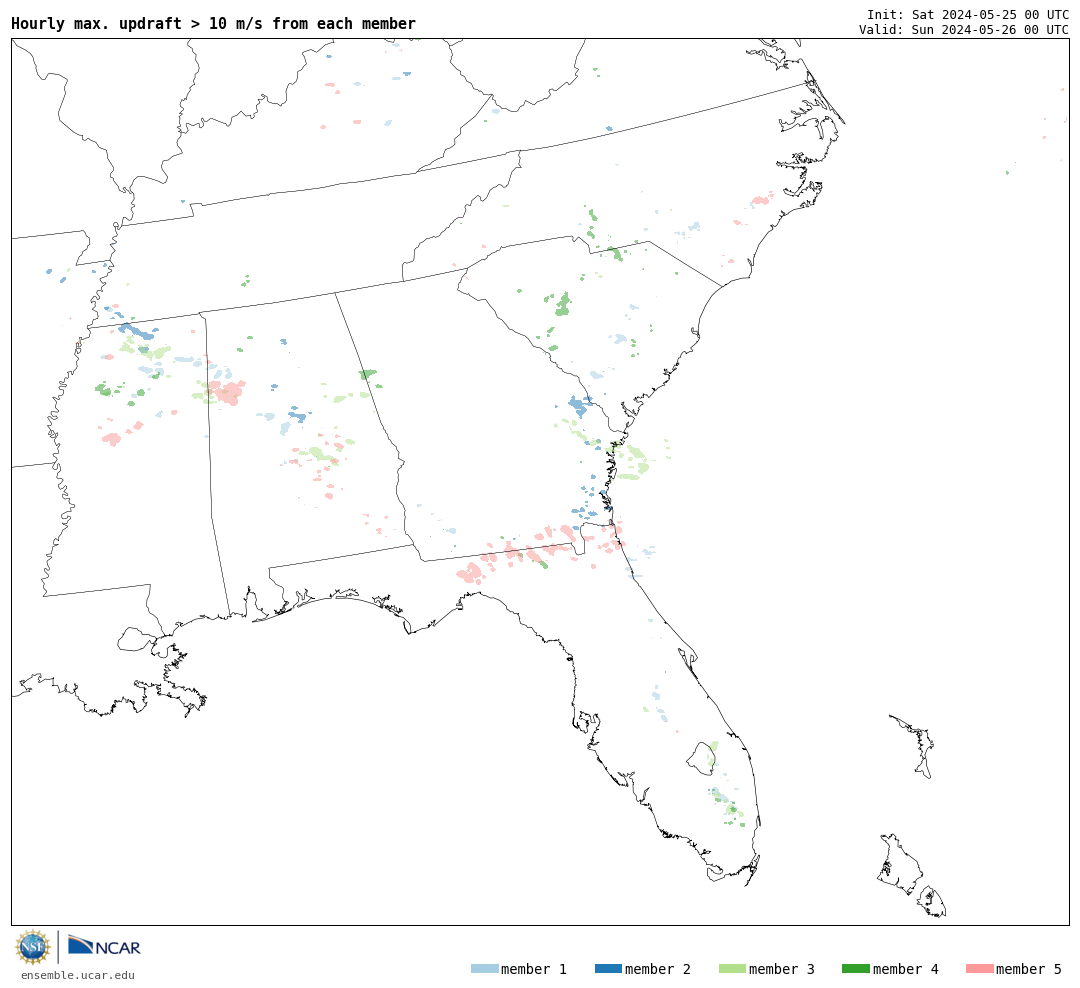Click the ensemble.ucar.edu text

coord(78,975)
